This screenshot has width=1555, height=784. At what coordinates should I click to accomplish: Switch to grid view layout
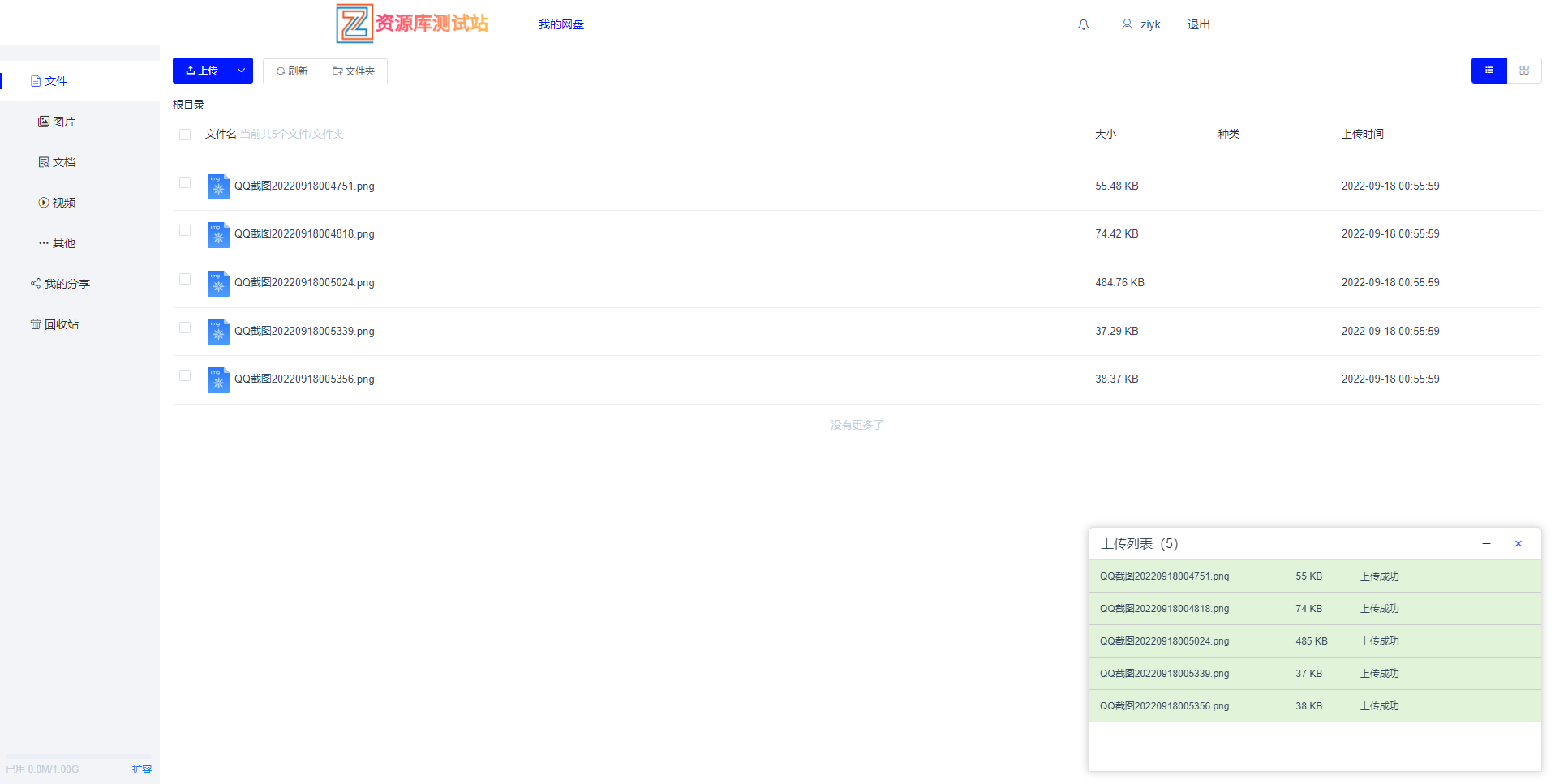[x=1524, y=71]
